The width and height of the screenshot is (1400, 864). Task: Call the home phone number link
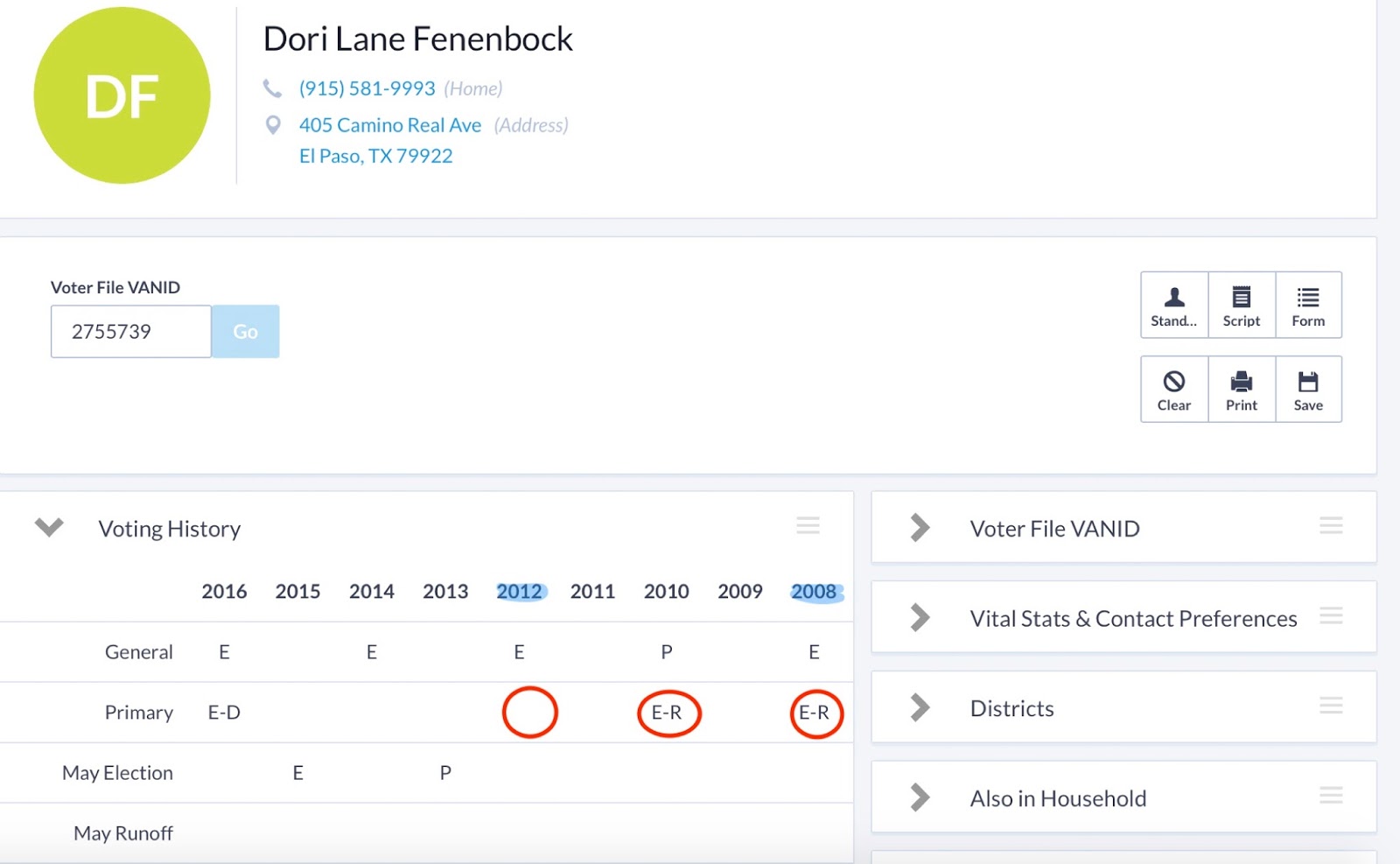tap(367, 88)
